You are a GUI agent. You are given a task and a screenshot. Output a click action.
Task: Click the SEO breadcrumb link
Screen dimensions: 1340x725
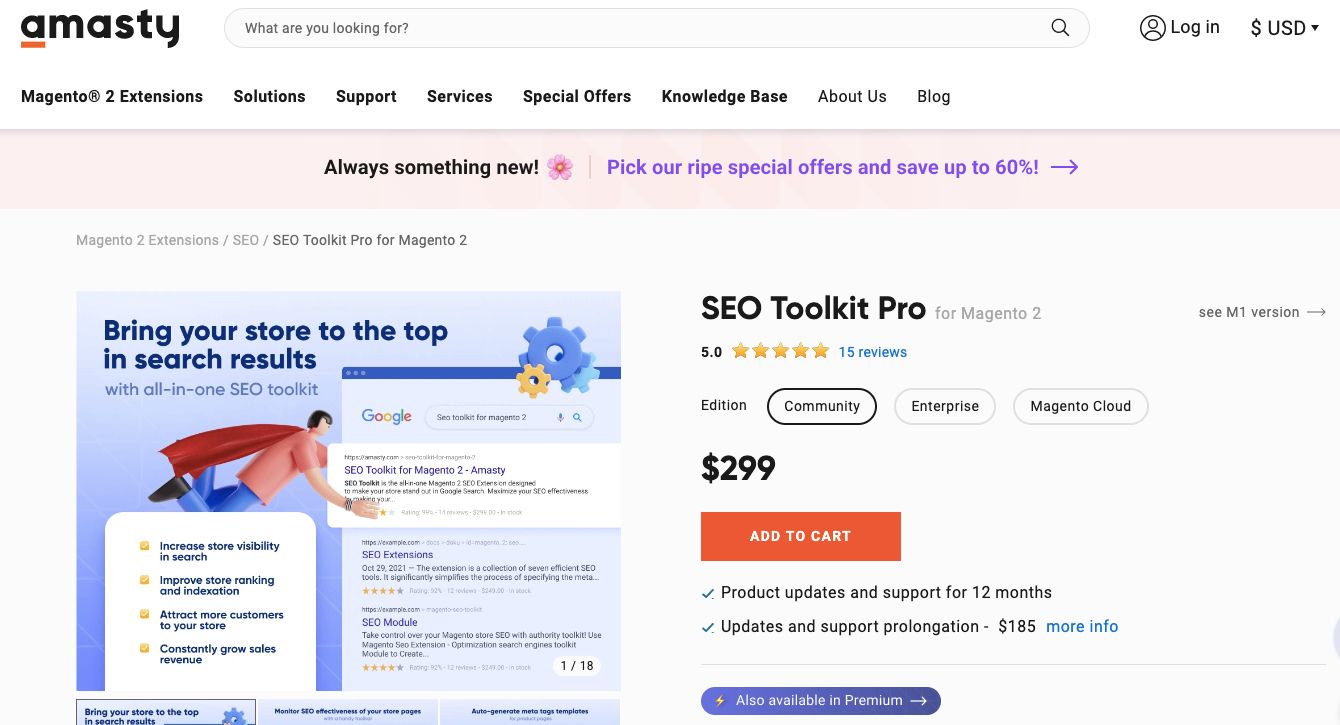click(245, 240)
